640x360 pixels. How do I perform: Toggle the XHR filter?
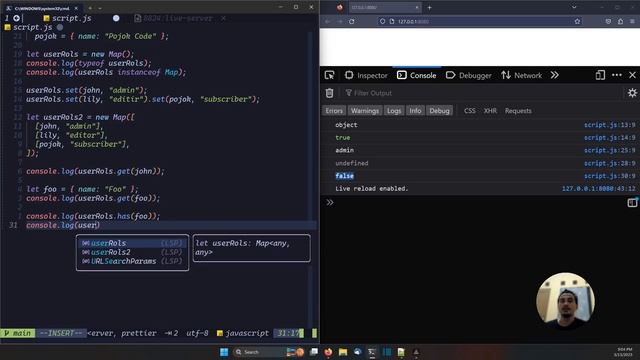click(490, 111)
